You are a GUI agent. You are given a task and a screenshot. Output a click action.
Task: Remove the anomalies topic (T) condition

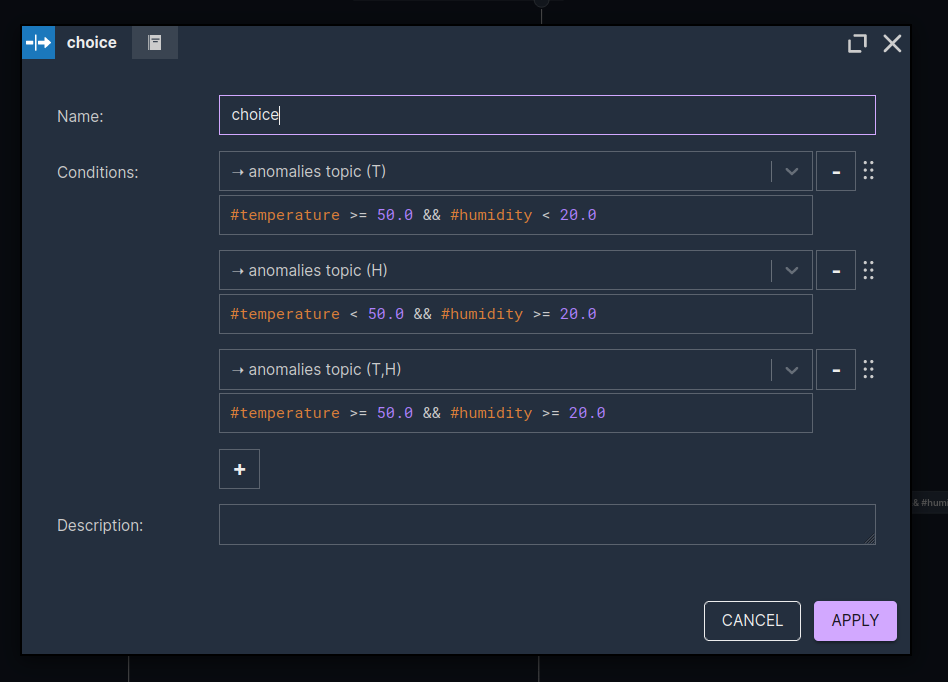[836, 171]
